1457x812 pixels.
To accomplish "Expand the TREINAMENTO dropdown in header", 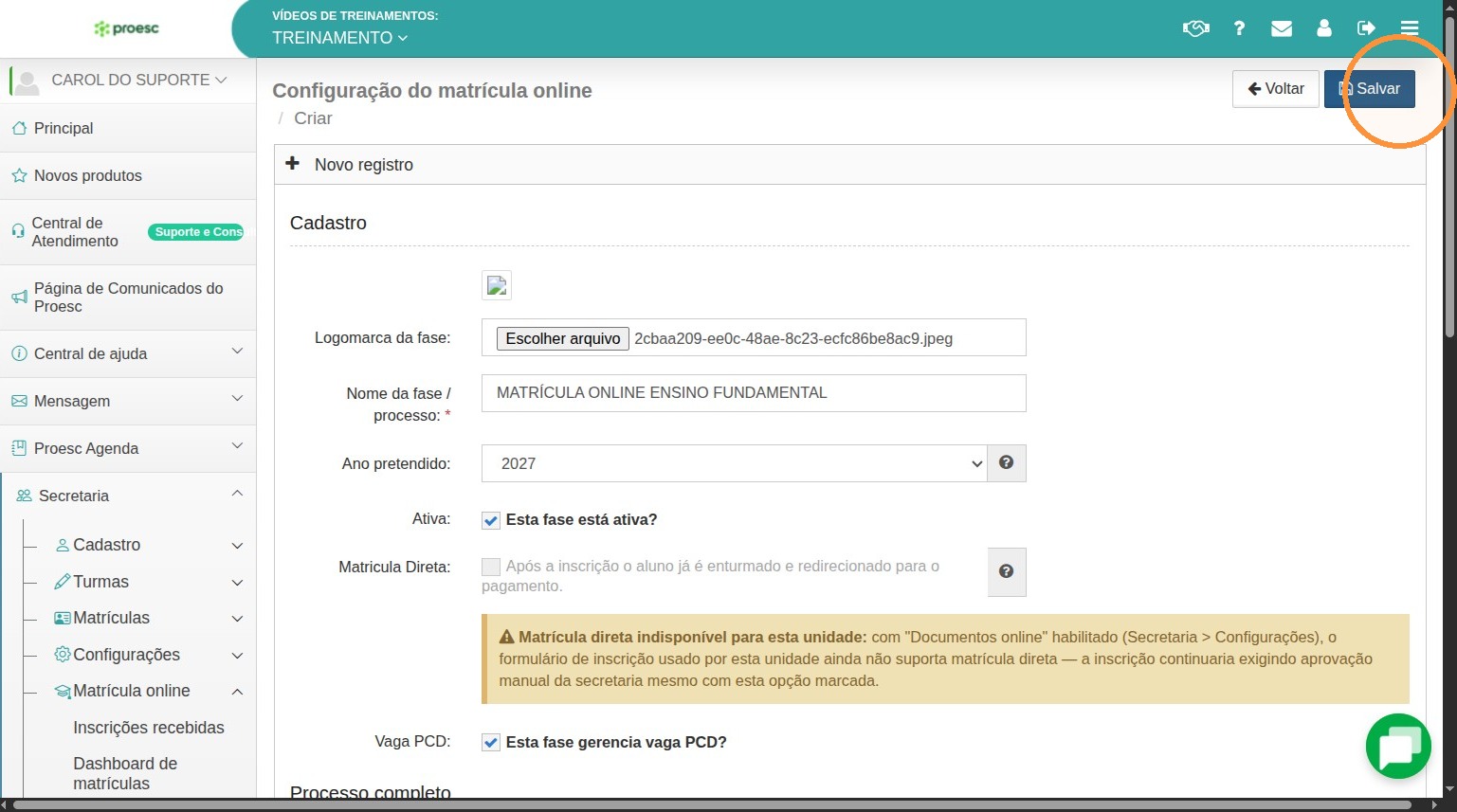I will coord(339,38).
